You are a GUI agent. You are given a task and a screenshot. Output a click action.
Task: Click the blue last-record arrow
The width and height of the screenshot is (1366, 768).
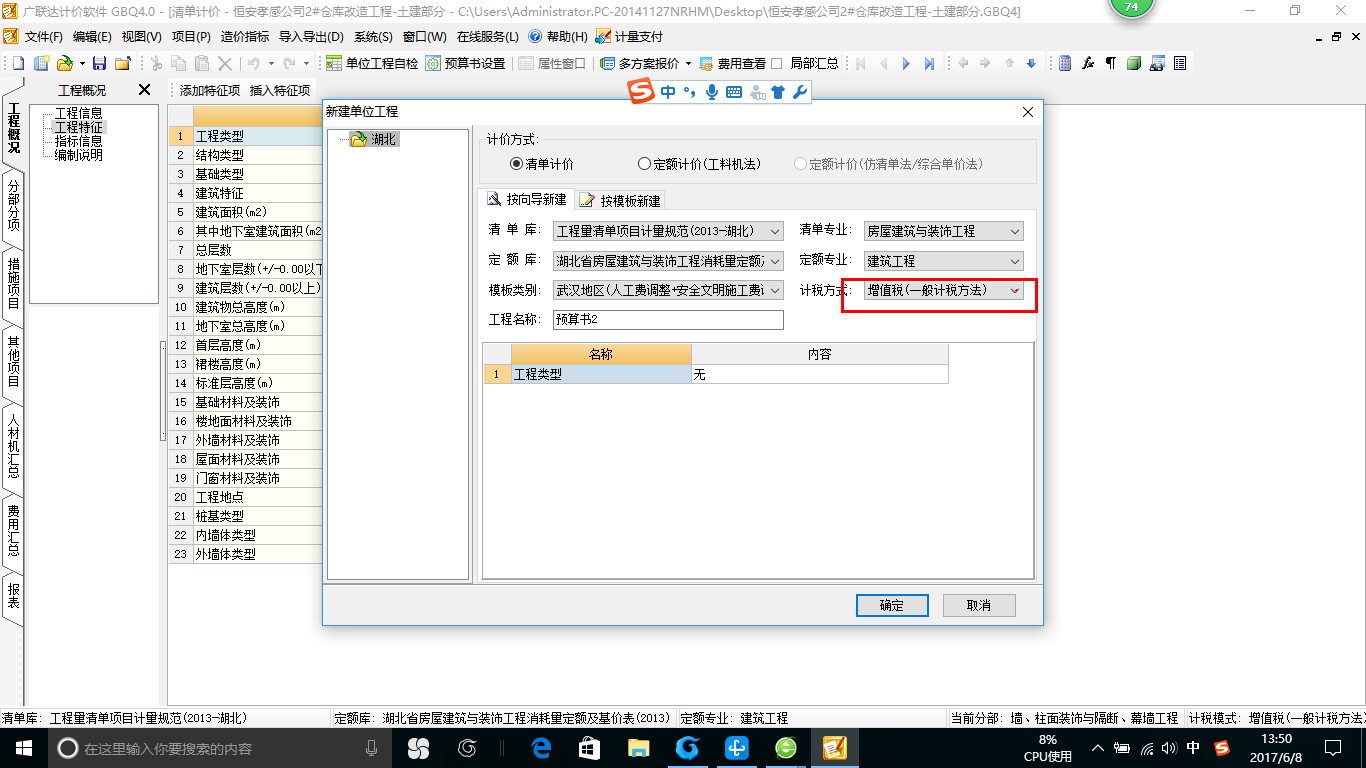click(929, 63)
